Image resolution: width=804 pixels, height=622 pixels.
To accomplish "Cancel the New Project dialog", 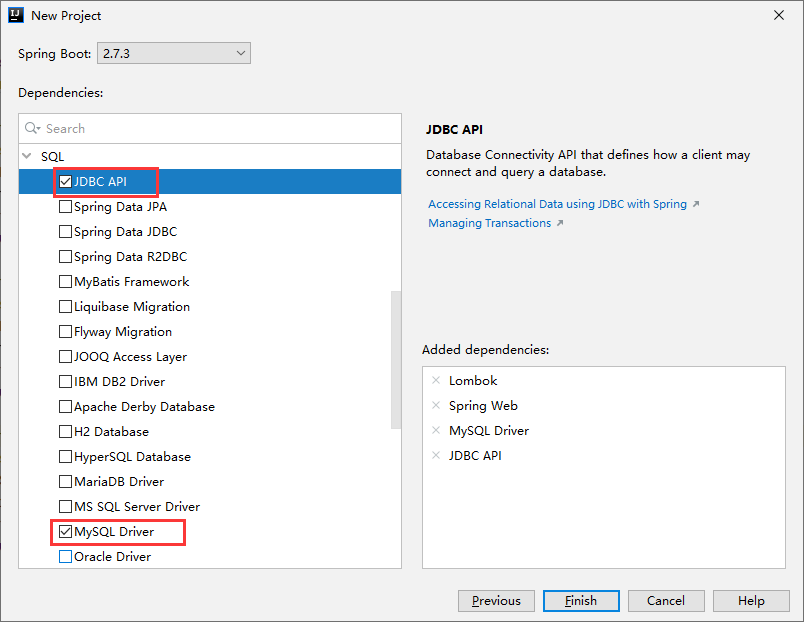I will 666,600.
